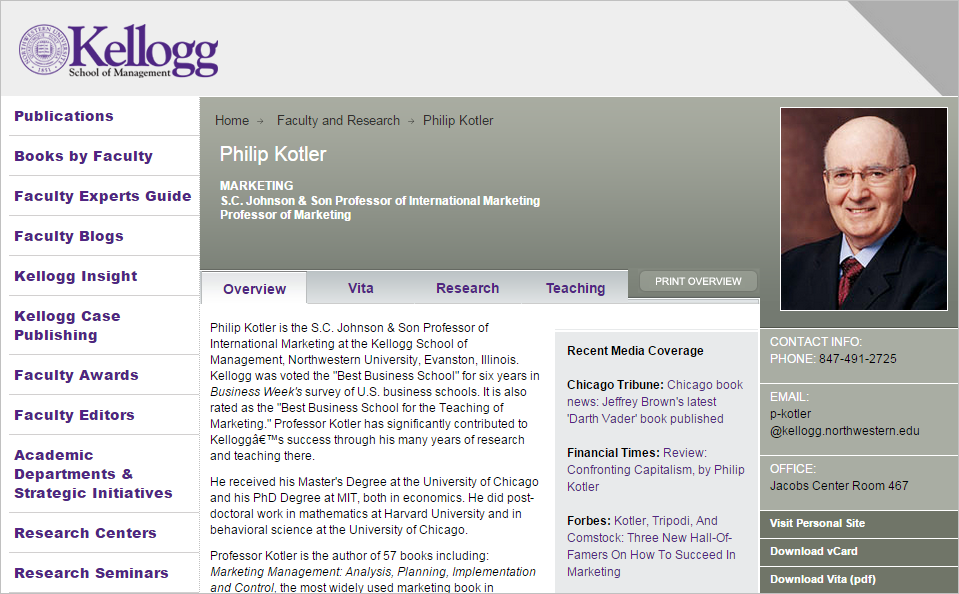This screenshot has height=594, width=959.
Task: Open Faculty Awards page
Action: click(x=76, y=375)
